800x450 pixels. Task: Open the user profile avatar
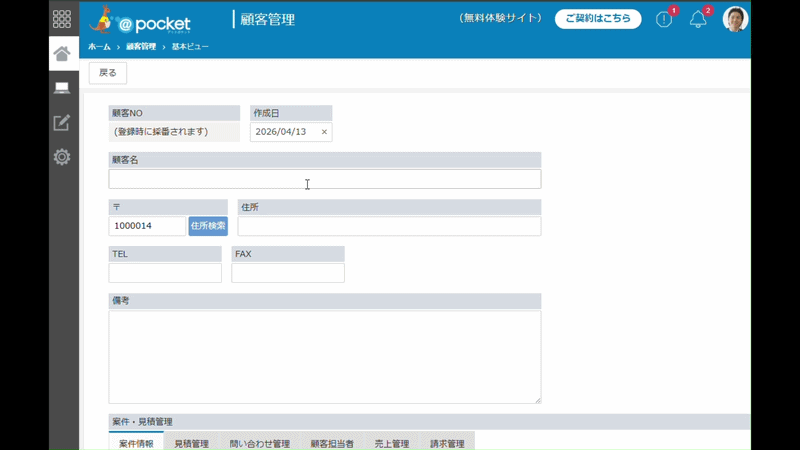(735, 19)
